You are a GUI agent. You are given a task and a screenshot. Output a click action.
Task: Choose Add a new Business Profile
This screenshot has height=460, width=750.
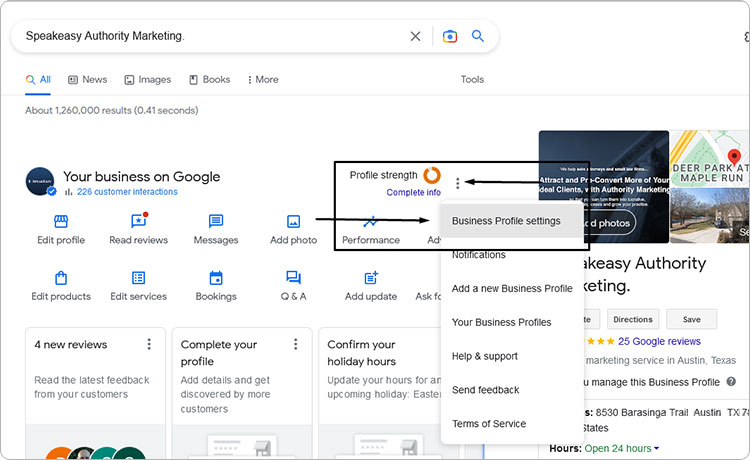click(512, 288)
